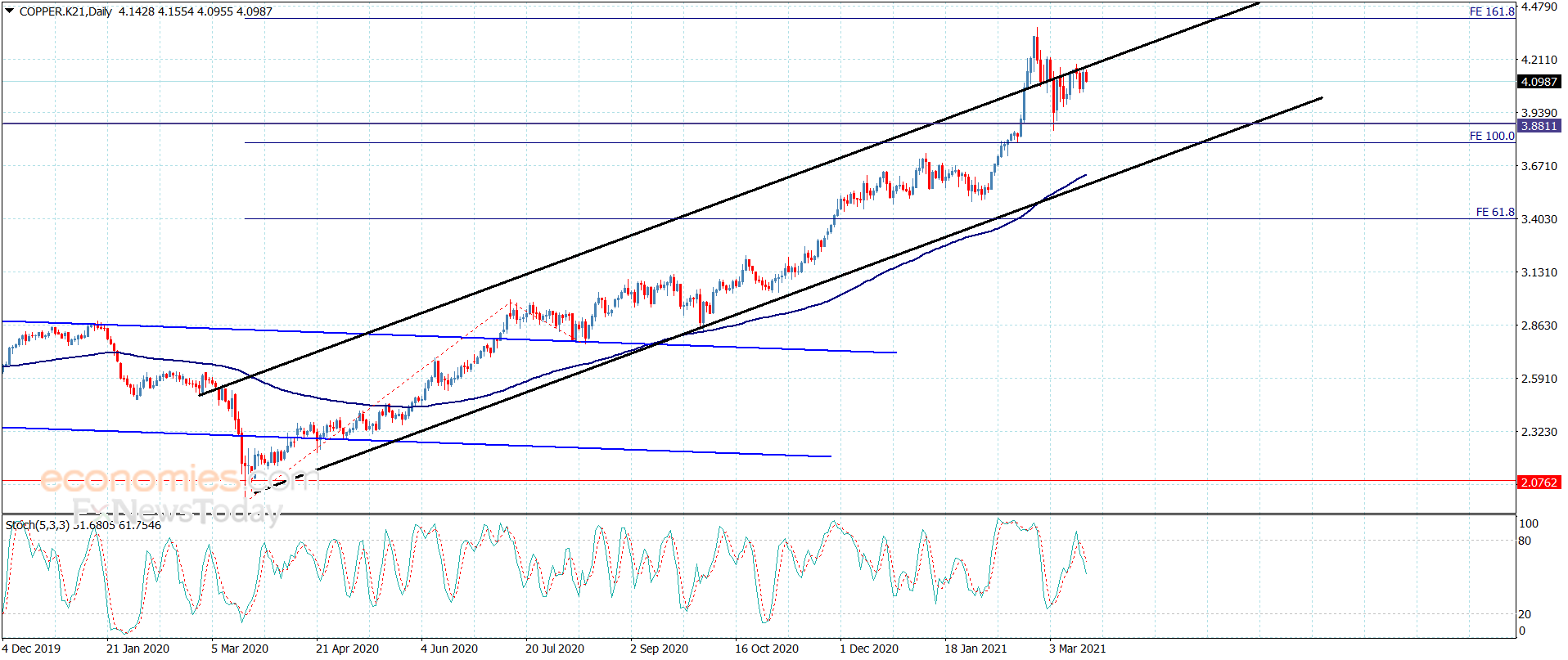Screen dimensions: 1568x660
Task: Click the 4 Jun 2020 date label
Action: click(x=449, y=649)
